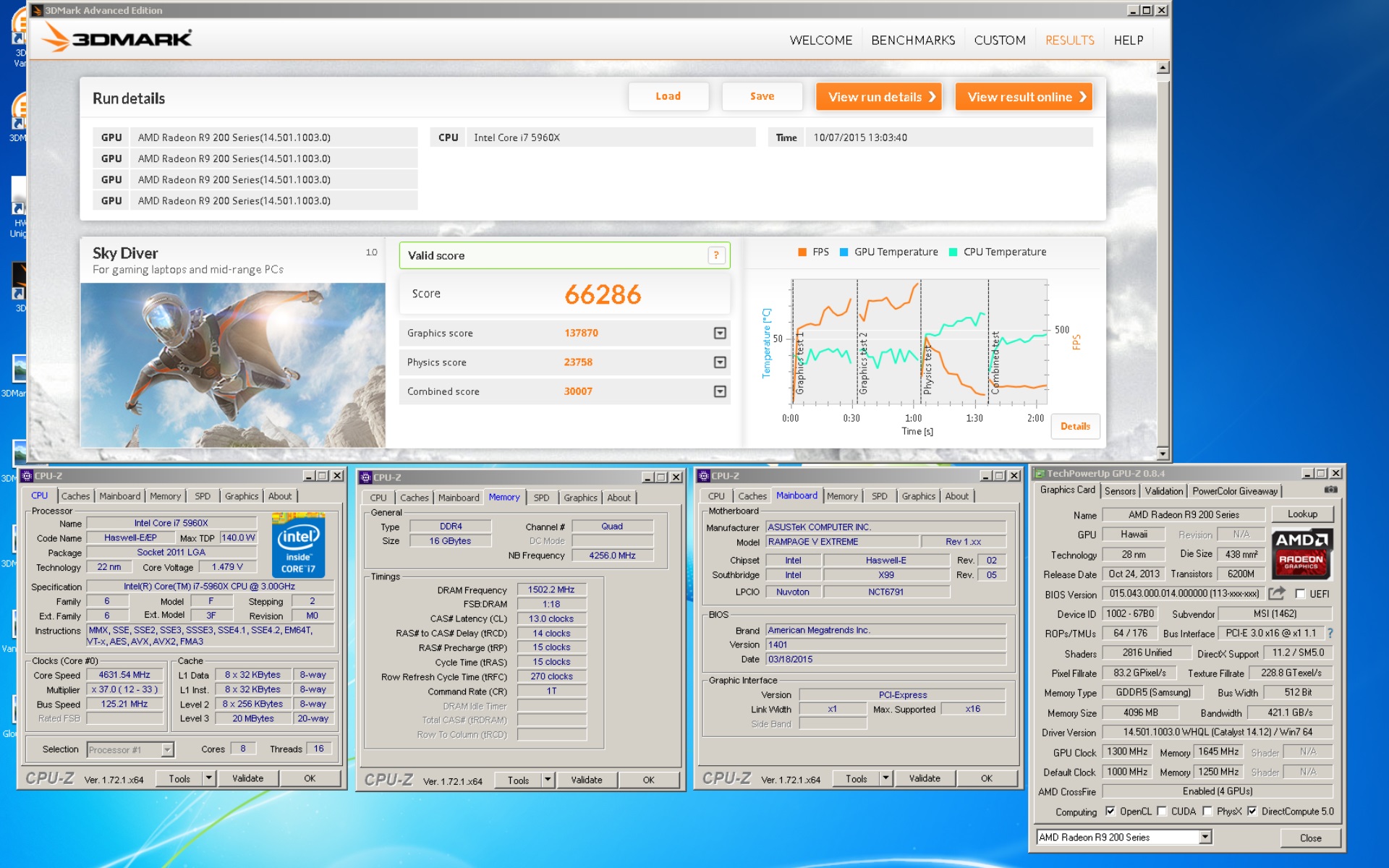Click the GPU-Z screenshot camera icon
The width and height of the screenshot is (1389, 868).
(1330, 490)
